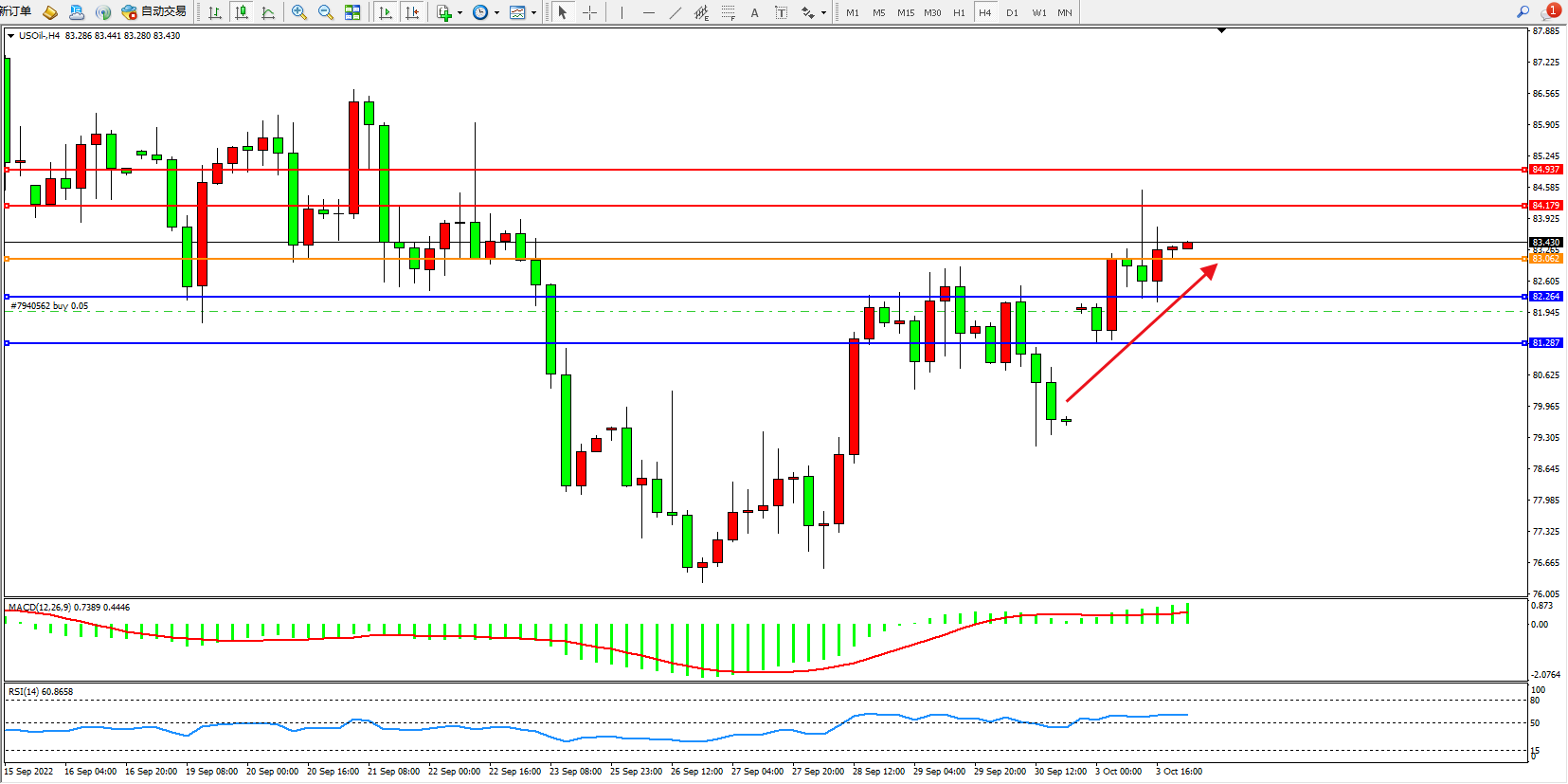This screenshot has width=1568, height=784.
Task: Expand the templates dropdown arrow
Action: tap(533, 13)
